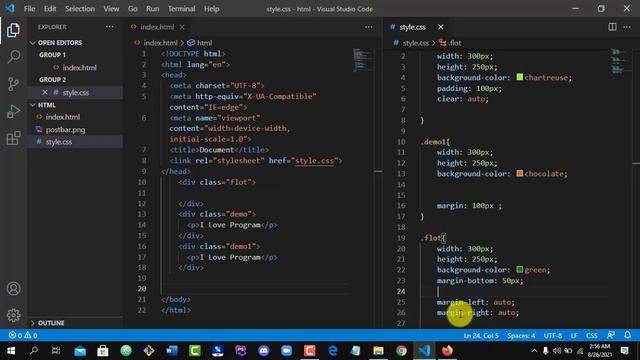Click the chartreuse color swatch
Viewport: 640px width, 360px height.
[520, 77]
